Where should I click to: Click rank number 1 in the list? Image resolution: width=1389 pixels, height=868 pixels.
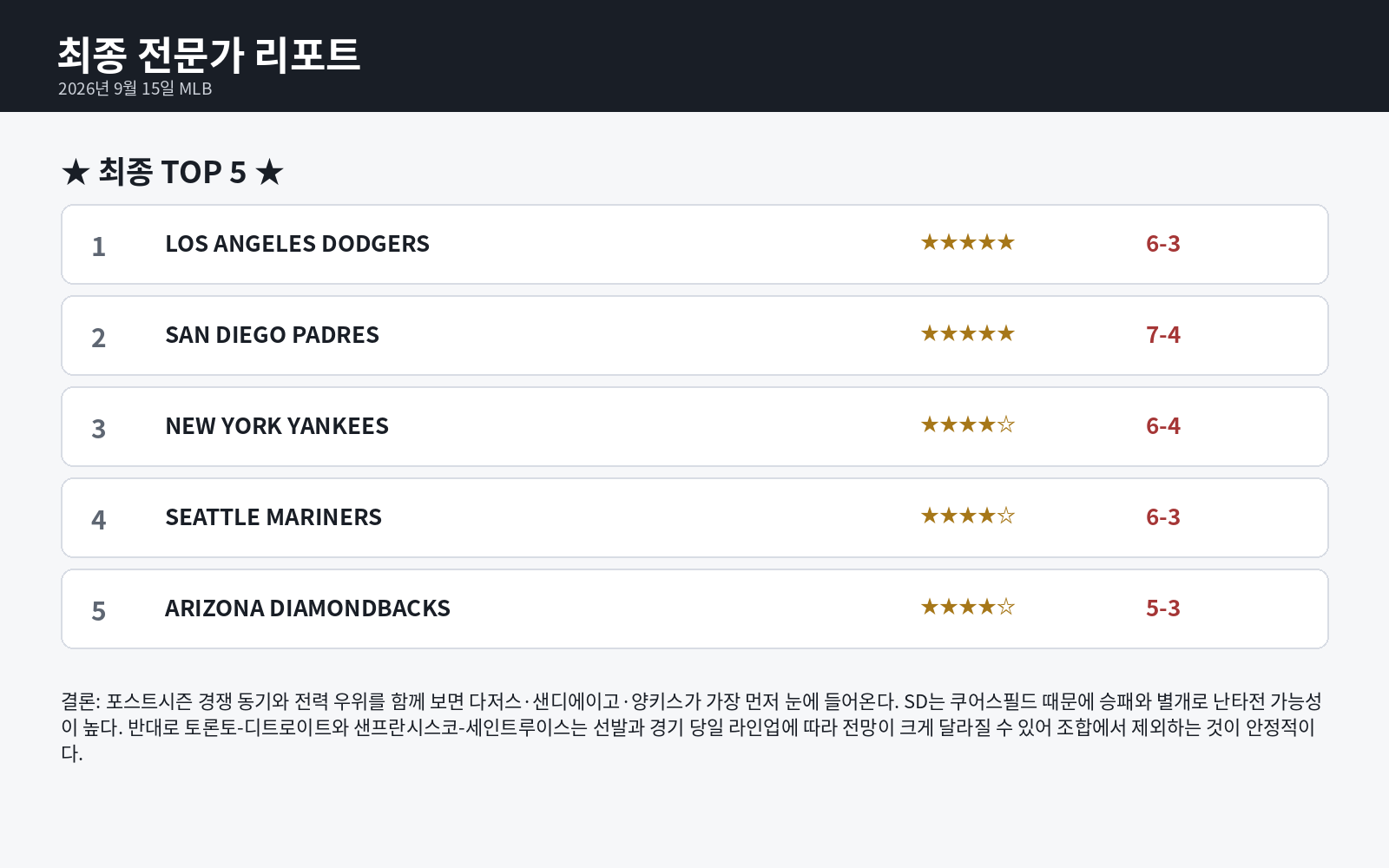click(99, 247)
